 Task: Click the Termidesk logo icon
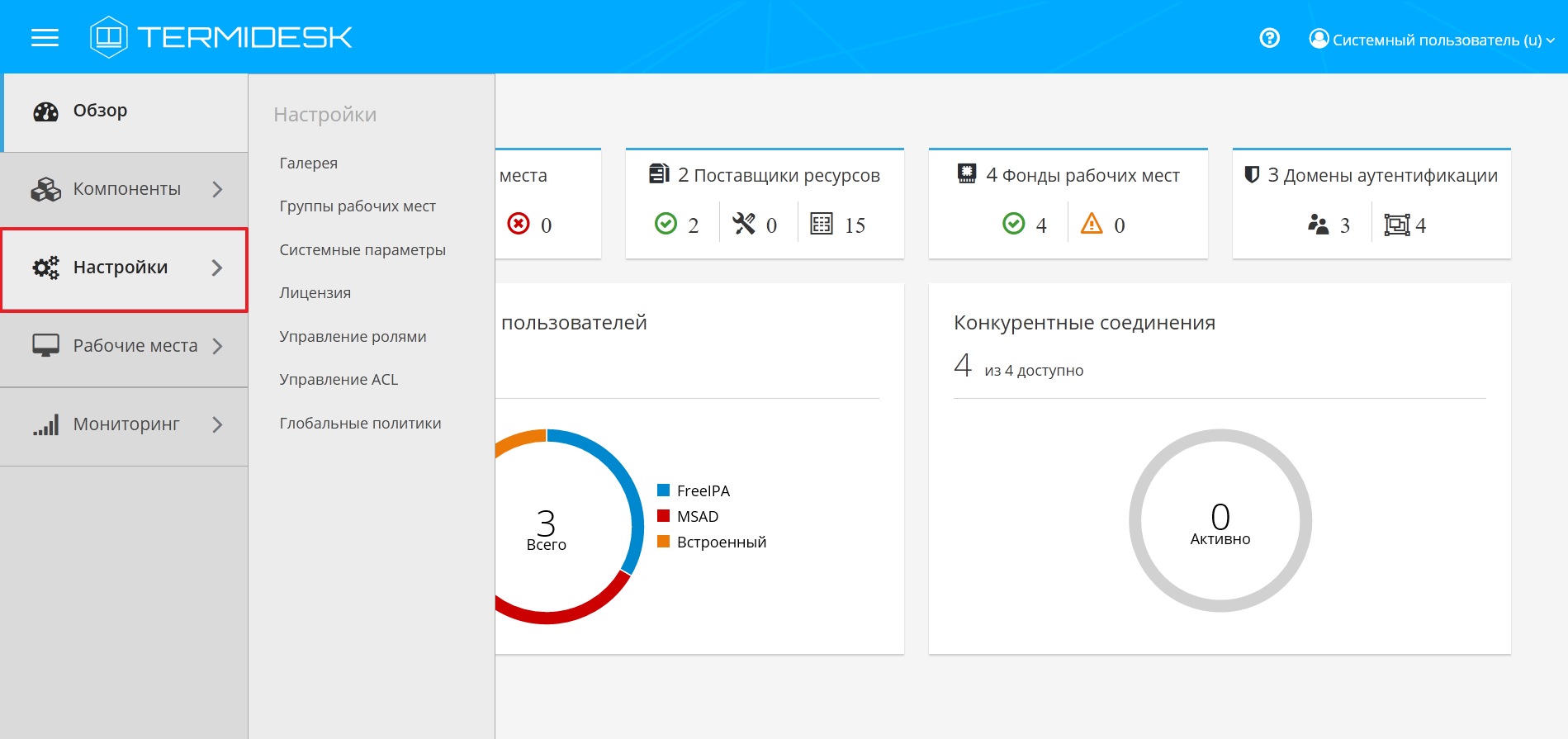[109, 37]
